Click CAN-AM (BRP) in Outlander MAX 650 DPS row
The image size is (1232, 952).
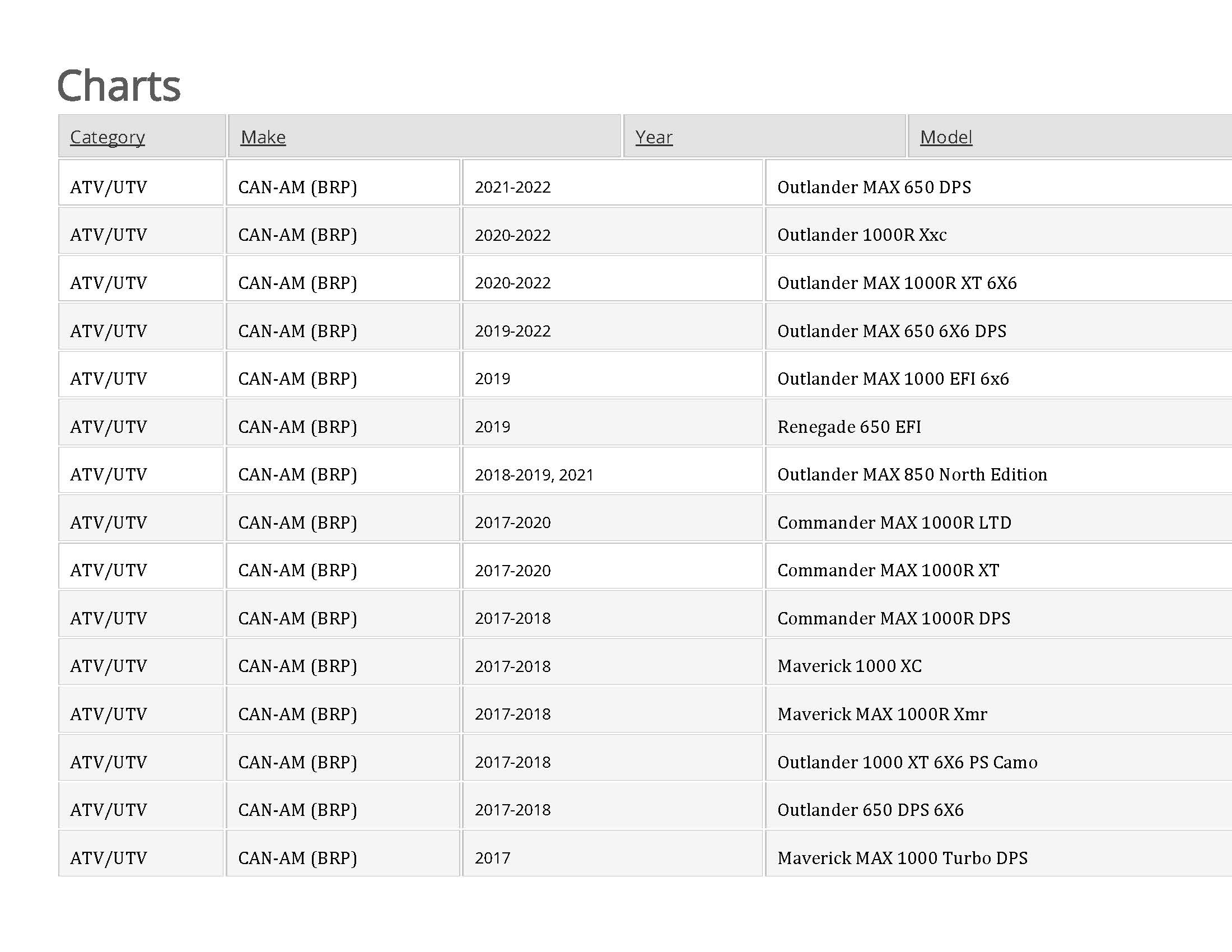tap(343, 182)
